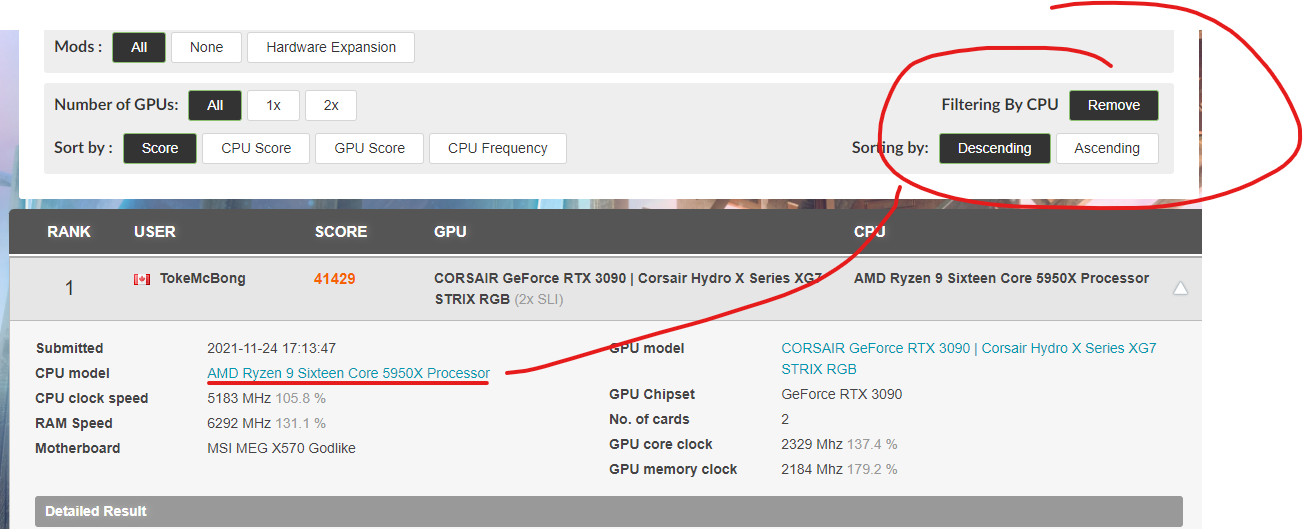
Task: Sort results by CPU Score
Action: (256, 148)
